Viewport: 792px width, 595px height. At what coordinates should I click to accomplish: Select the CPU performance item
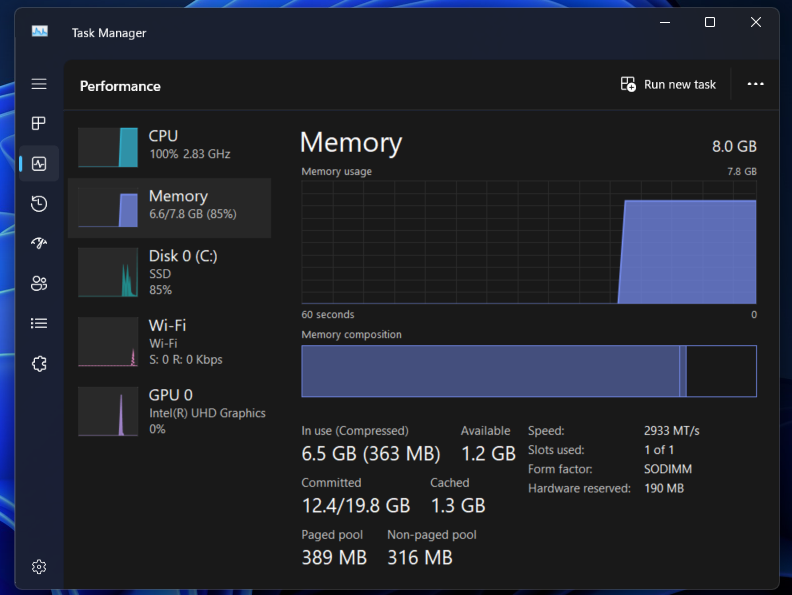click(x=170, y=145)
